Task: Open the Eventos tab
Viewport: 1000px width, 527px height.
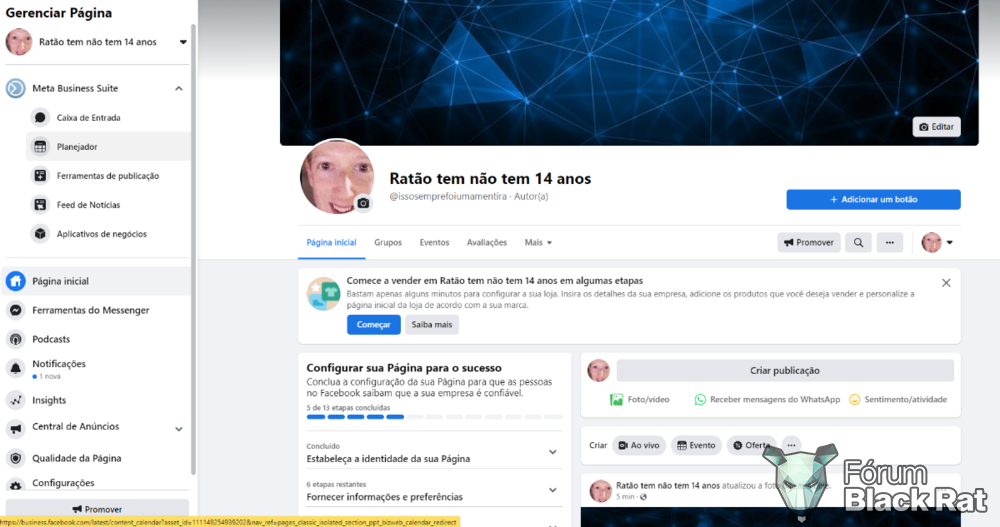Action: tap(434, 242)
